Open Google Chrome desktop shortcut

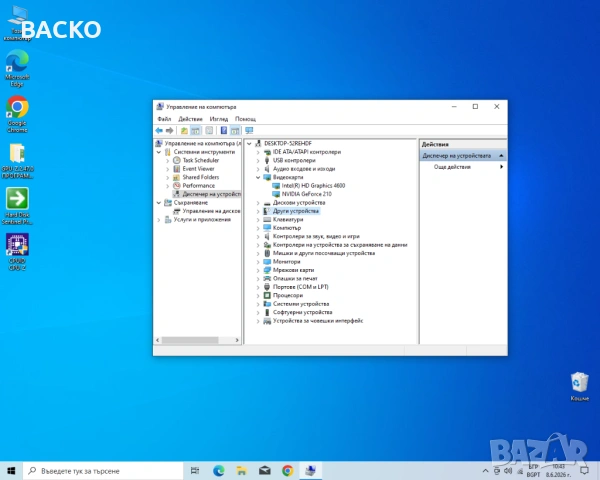(17, 114)
